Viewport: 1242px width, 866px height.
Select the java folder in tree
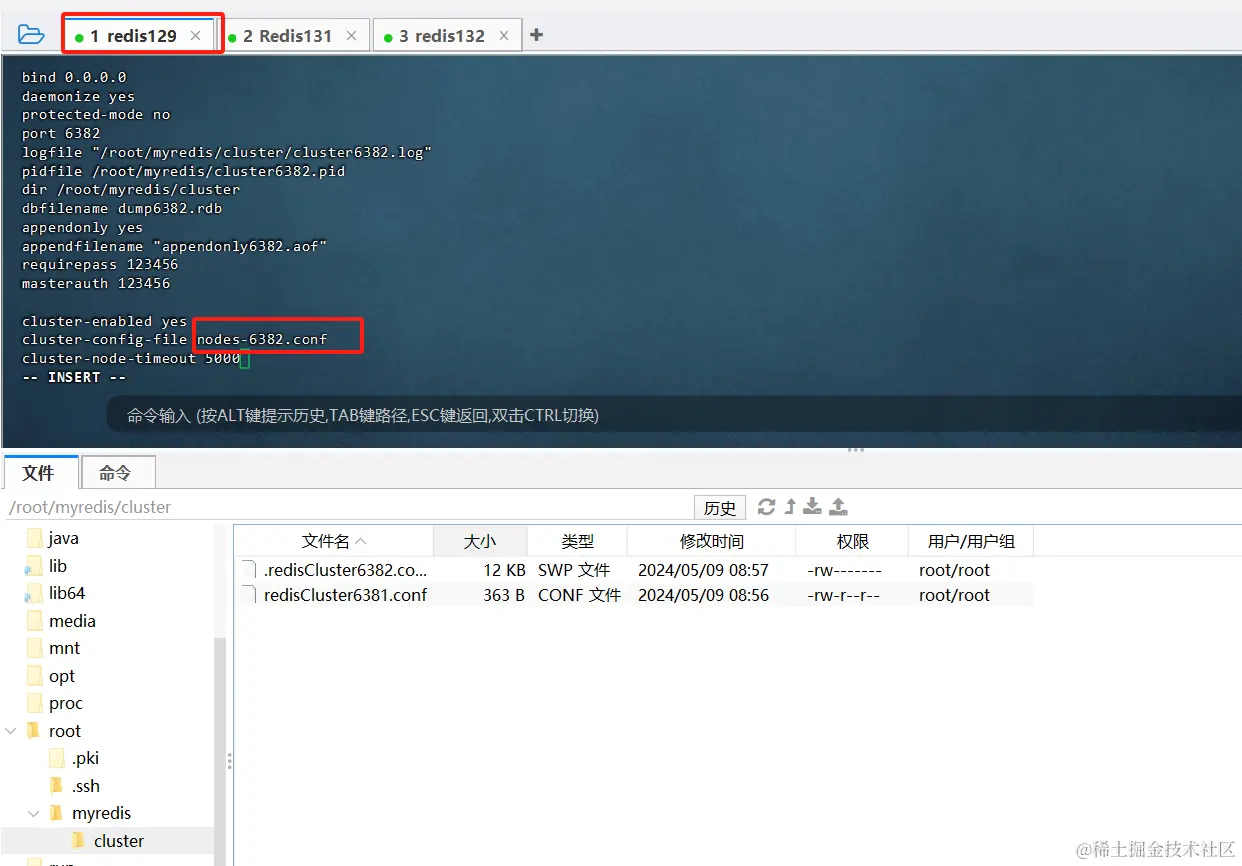pos(63,538)
